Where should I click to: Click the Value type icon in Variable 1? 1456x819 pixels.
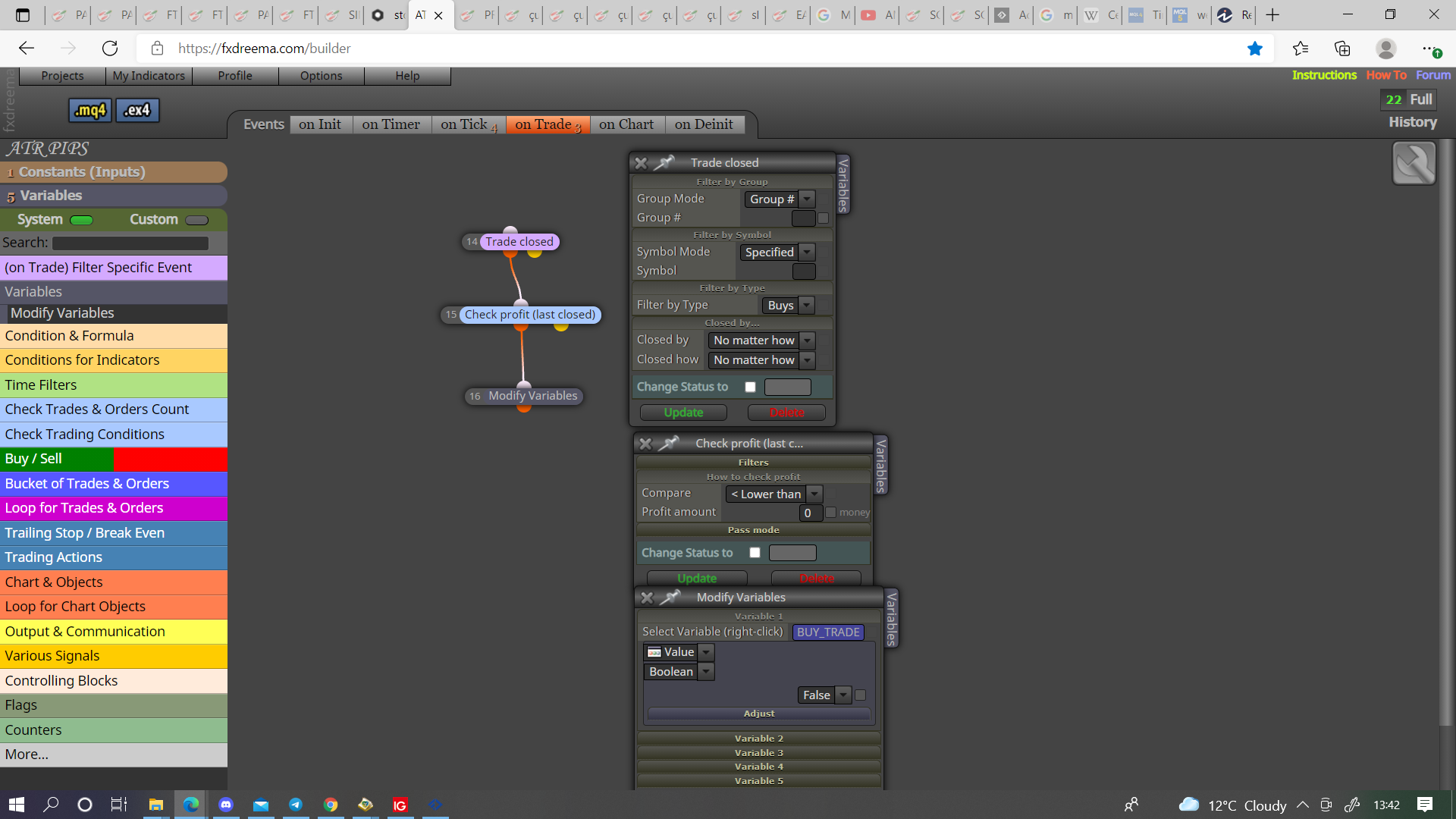[654, 652]
